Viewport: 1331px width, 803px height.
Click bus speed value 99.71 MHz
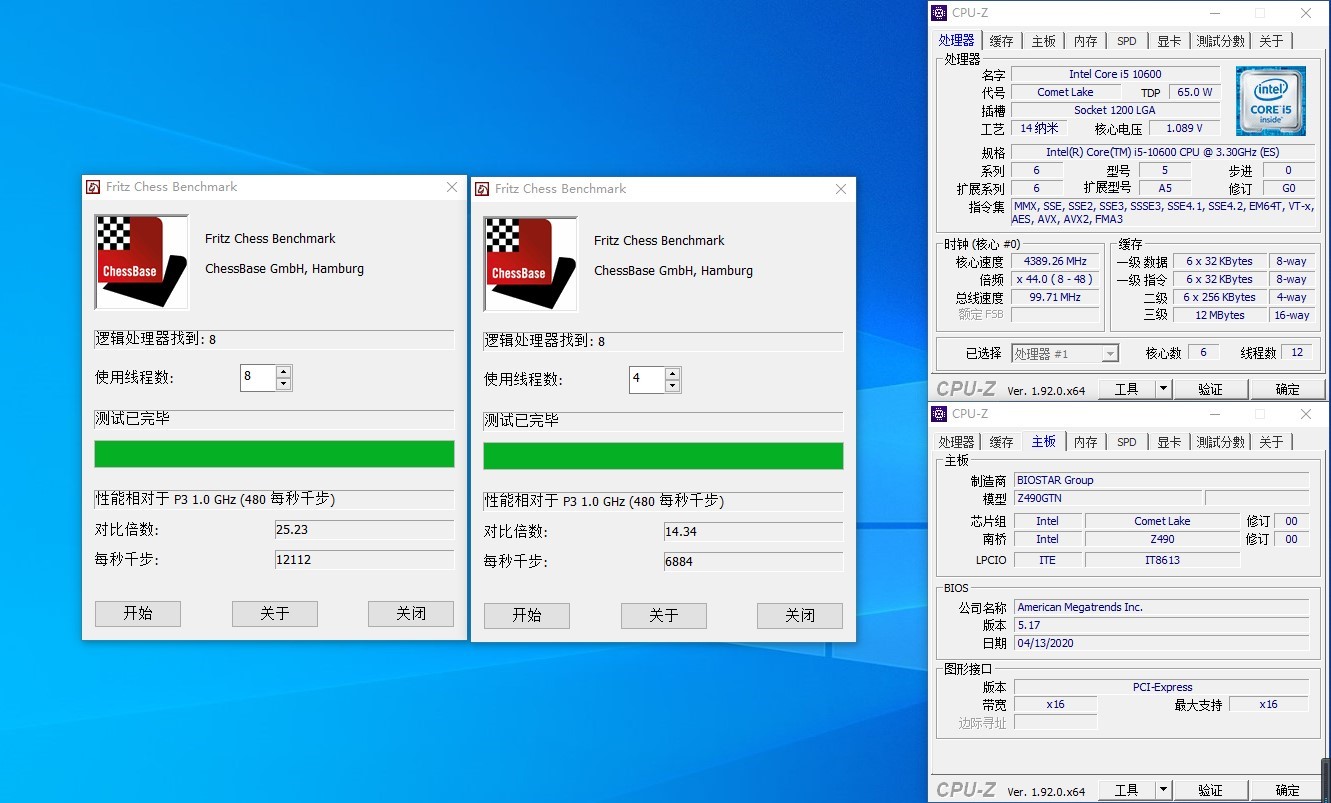1055,297
